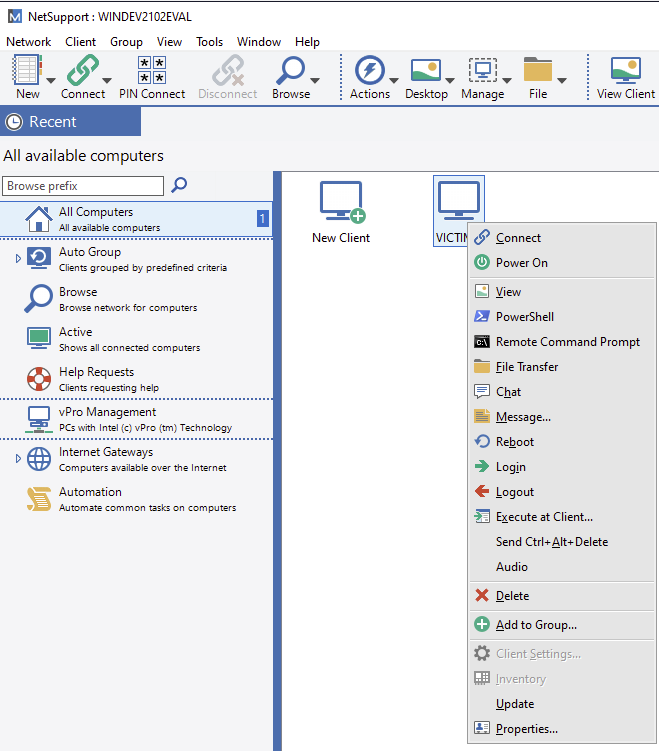Open the Desktop dropdown arrow
This screenshot has height=751, width=659.
pos(450,80)
